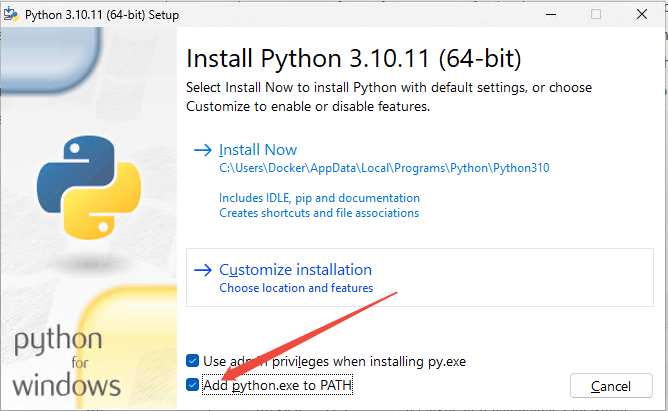Close the Python Setup window
The image size is (668, 411).
(642, 14)
